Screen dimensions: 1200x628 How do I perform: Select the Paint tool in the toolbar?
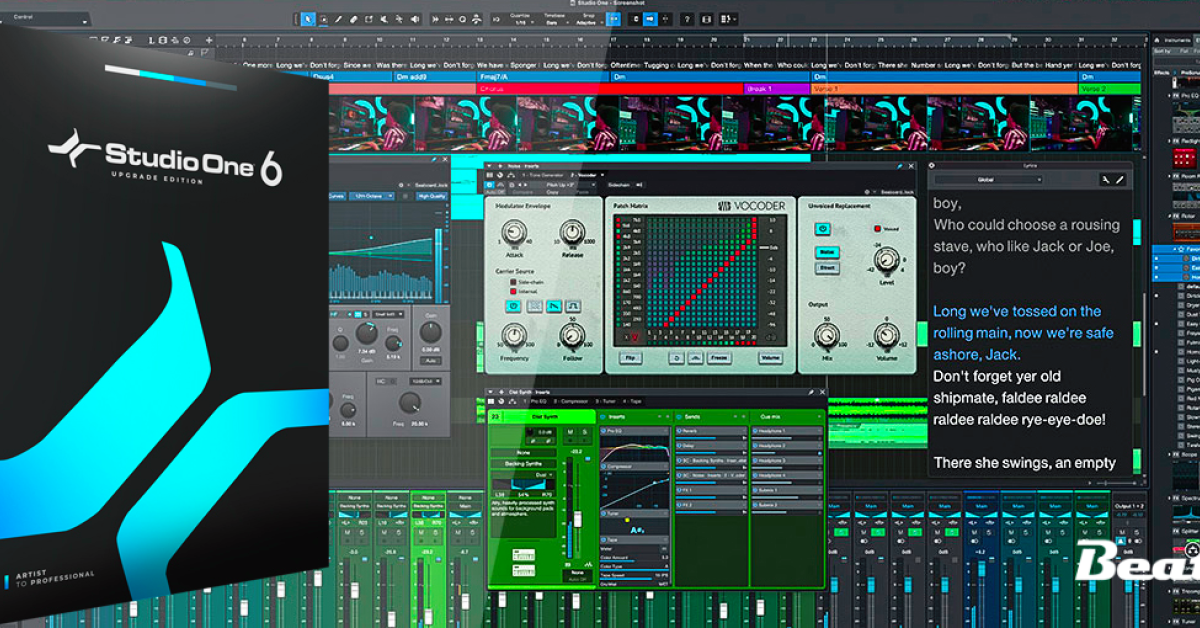338,19
